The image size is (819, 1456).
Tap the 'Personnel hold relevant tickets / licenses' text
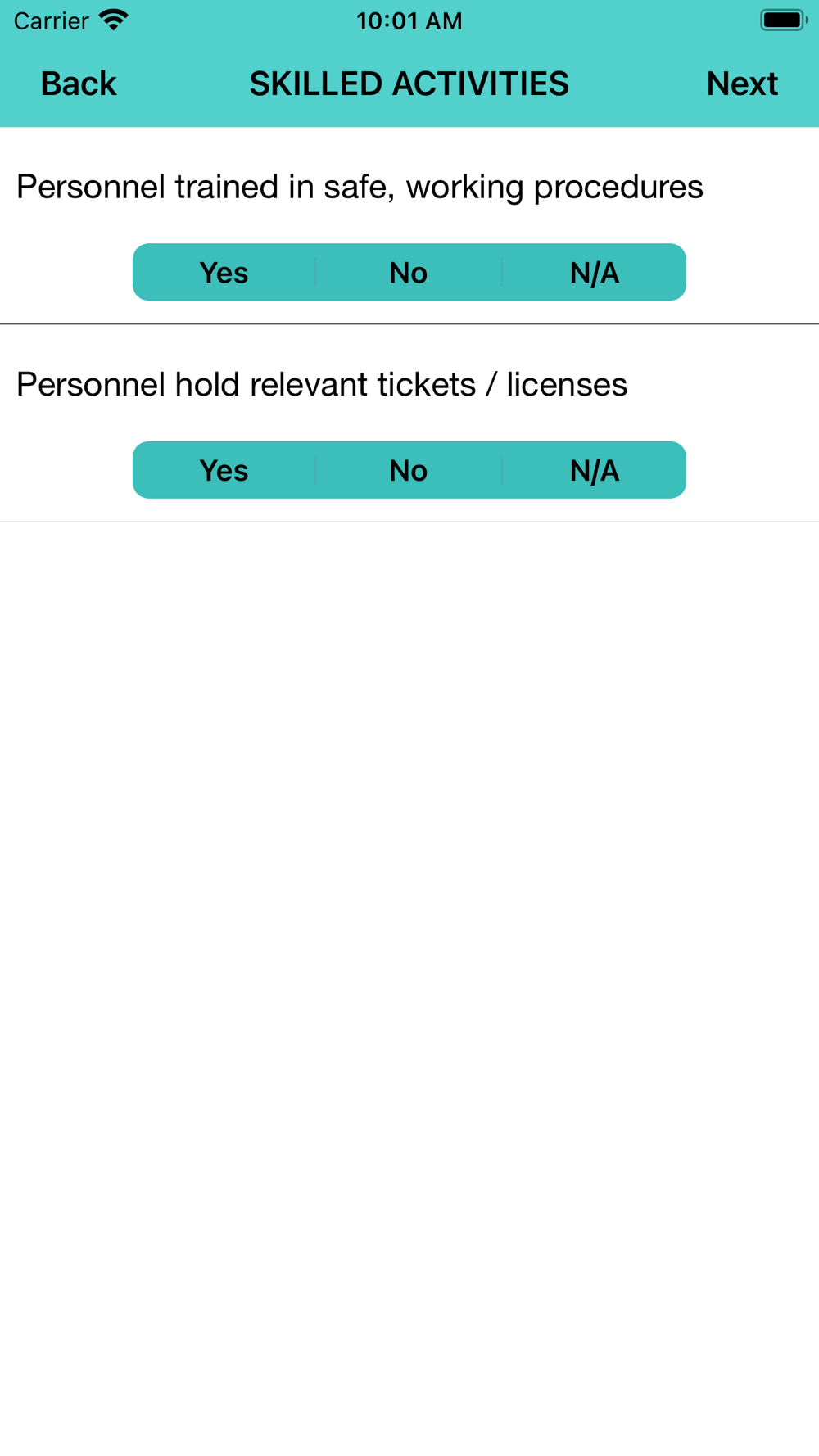[x=322, y=384]
